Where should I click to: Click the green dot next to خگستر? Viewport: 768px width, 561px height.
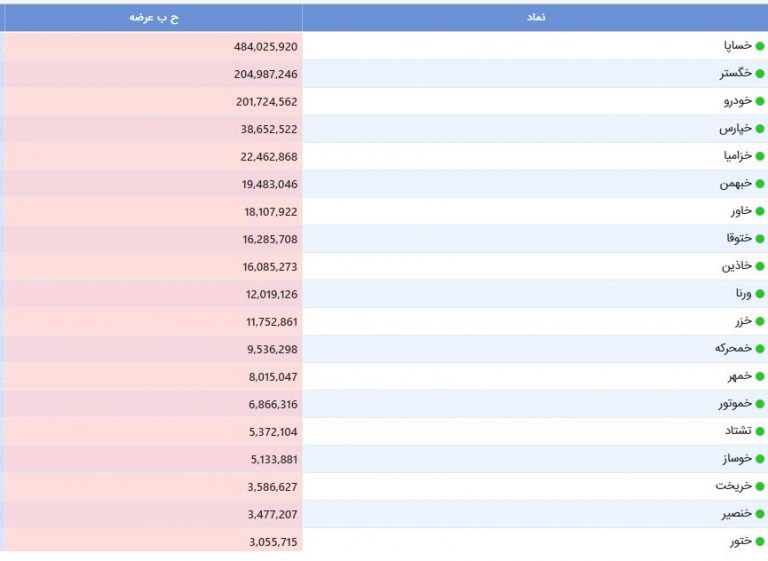tap(760, 73)
